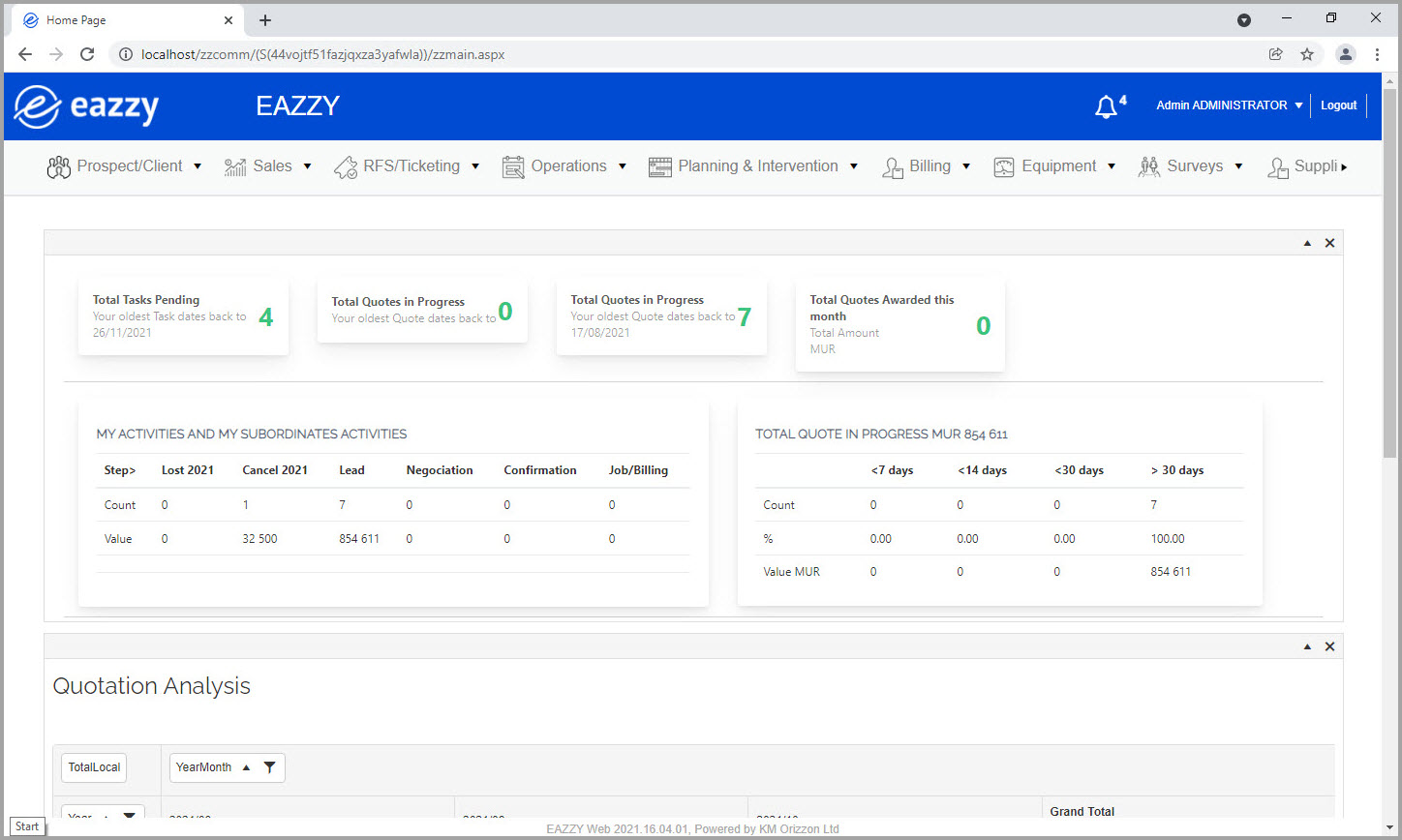1402x840 pixels.
Task: Close the top dashboard panel
Action: coord(1329,243)
